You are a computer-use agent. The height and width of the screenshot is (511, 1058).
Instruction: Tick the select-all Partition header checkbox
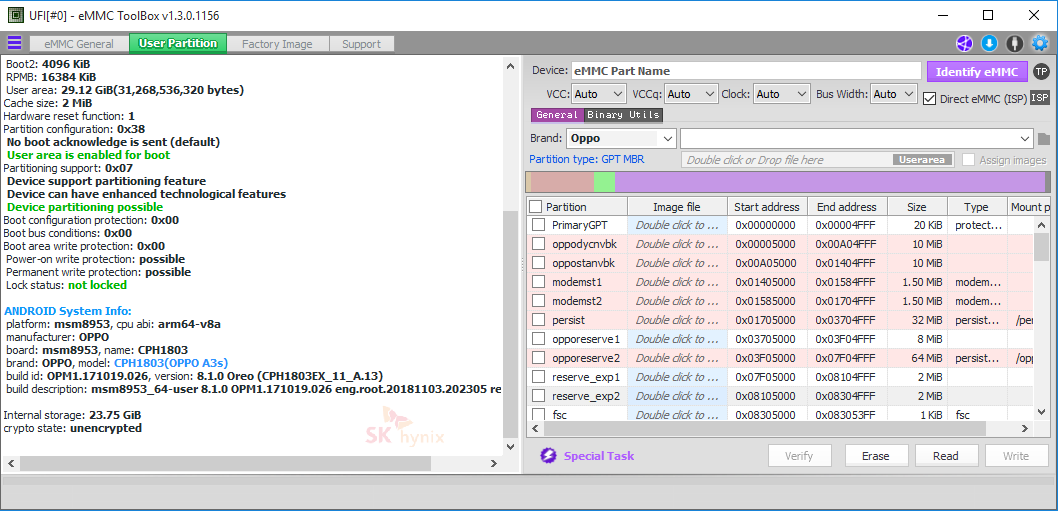point(535,207)
